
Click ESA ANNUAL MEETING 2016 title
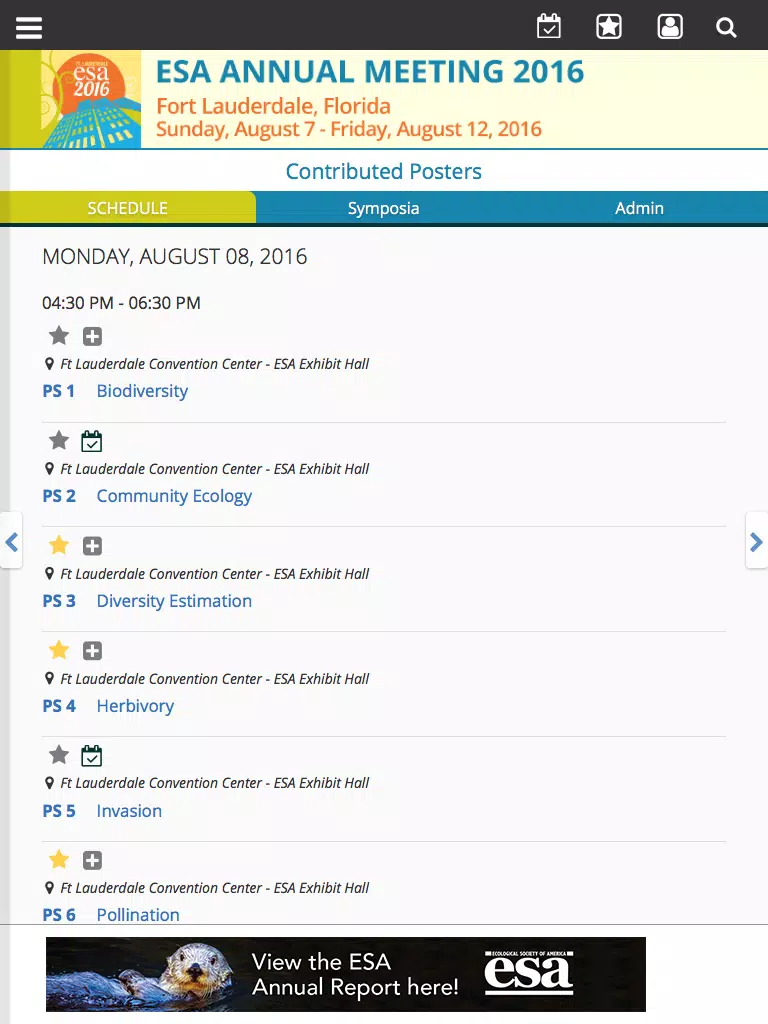click(x=370, y=71)
